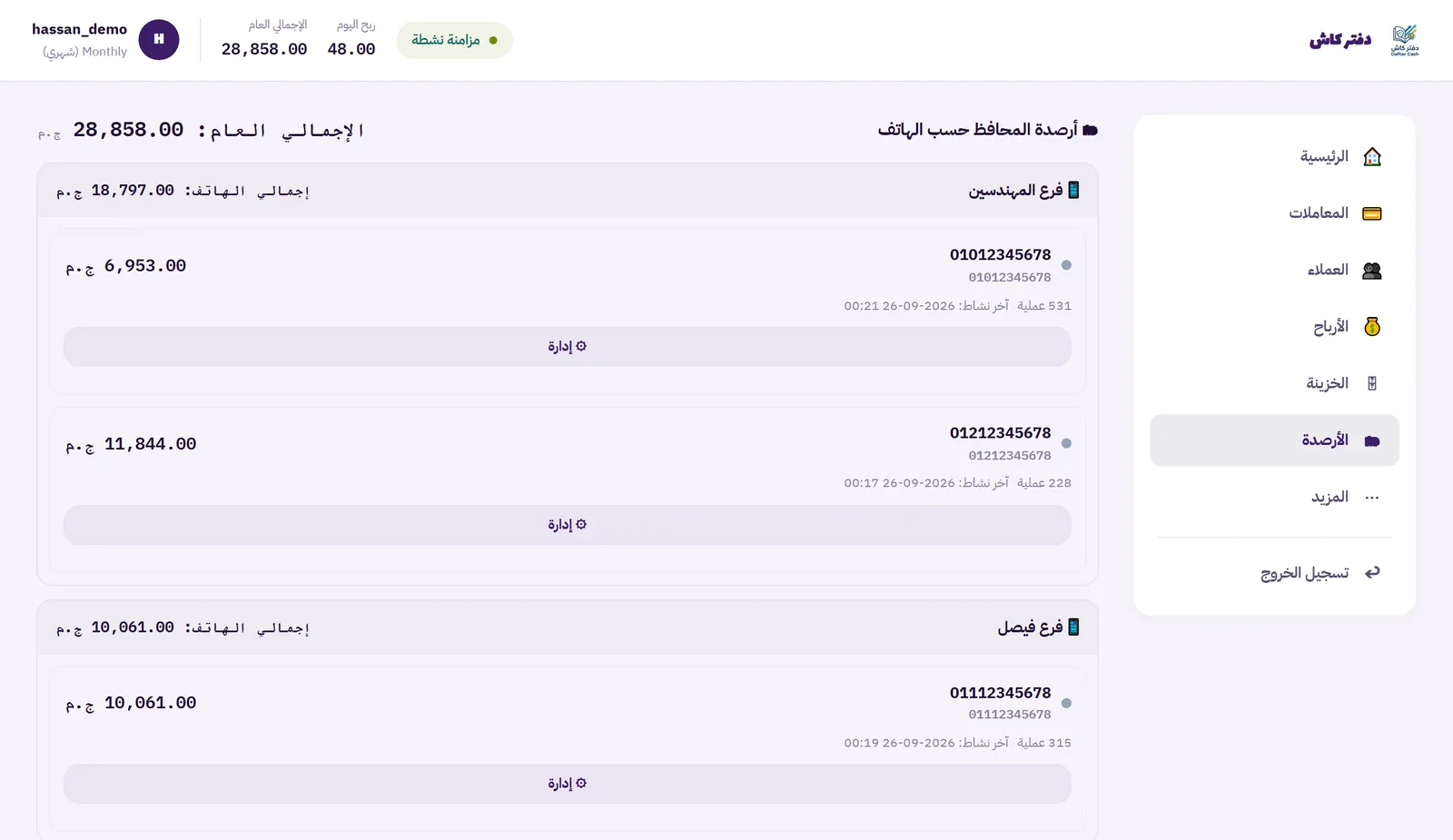Manage wallet 01012345678 with إدارة button
Screen dimensions: 1453x840
pyautogui.click(x=568, y=347)
